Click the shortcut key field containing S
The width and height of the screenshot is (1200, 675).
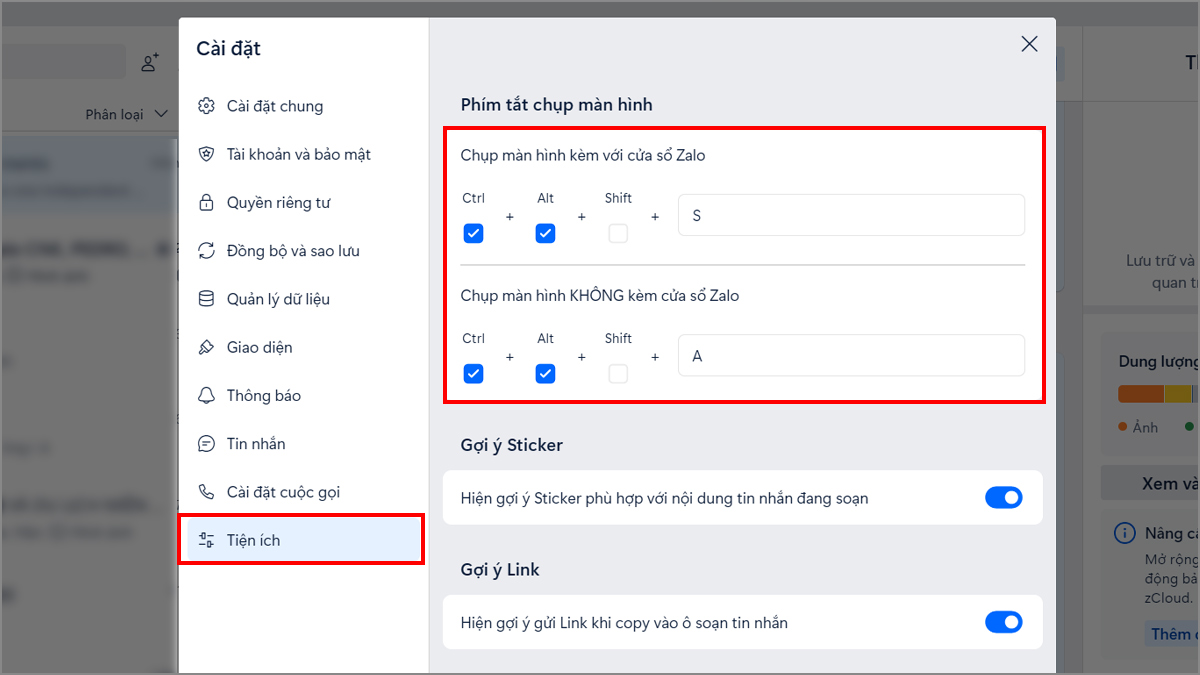pos(851,215)
